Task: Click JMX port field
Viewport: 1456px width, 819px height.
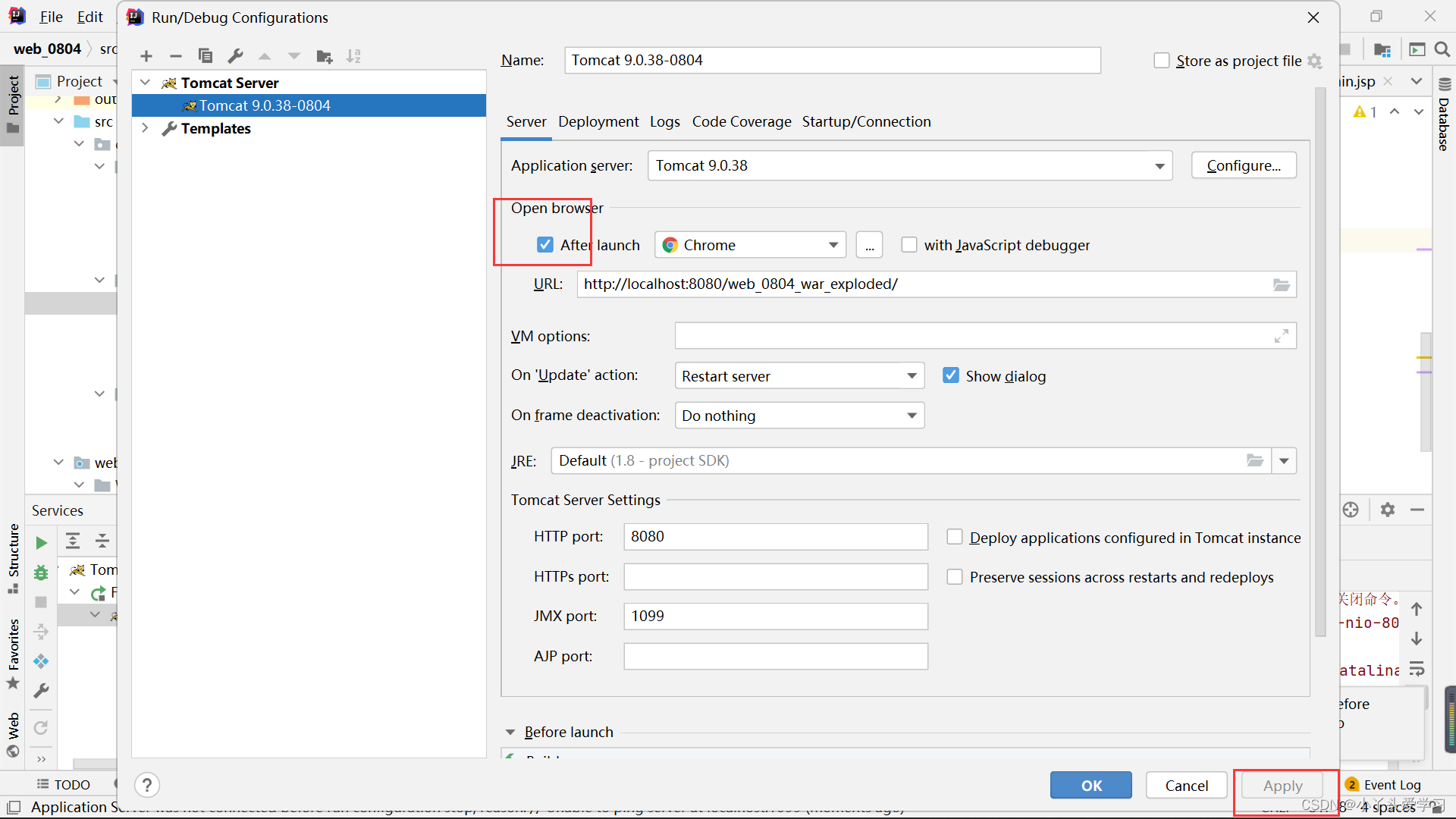Action: [x=776, y=616]
